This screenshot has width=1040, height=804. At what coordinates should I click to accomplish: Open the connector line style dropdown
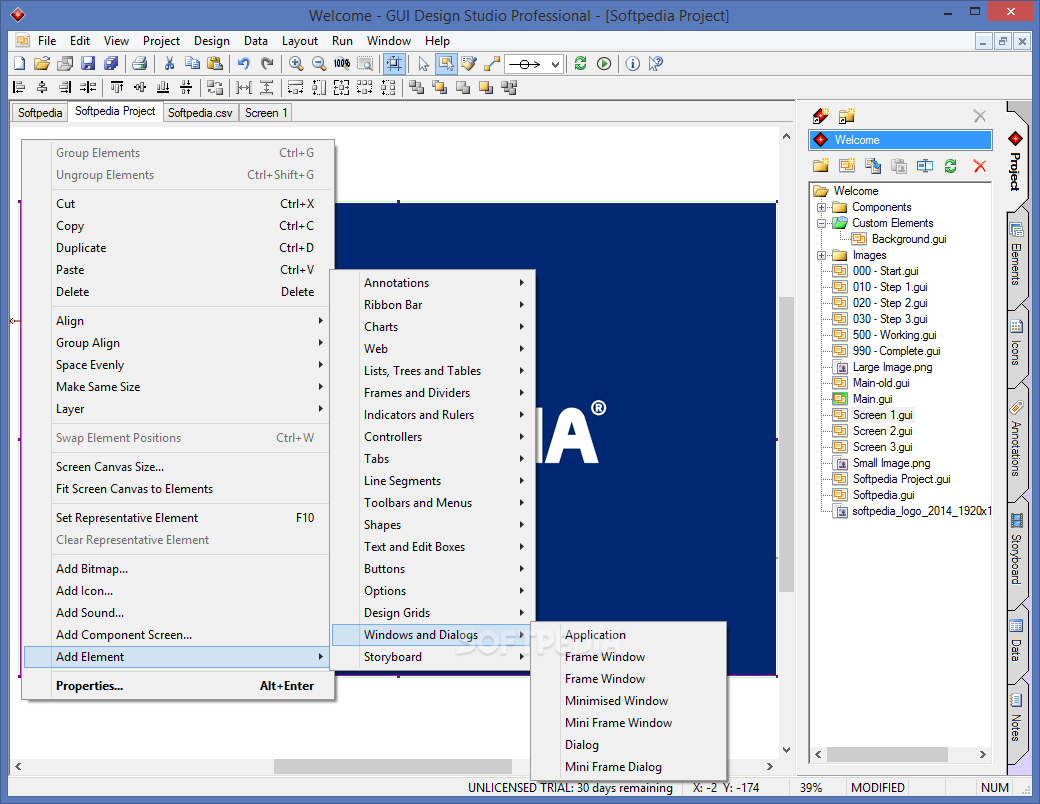[535, 64]
